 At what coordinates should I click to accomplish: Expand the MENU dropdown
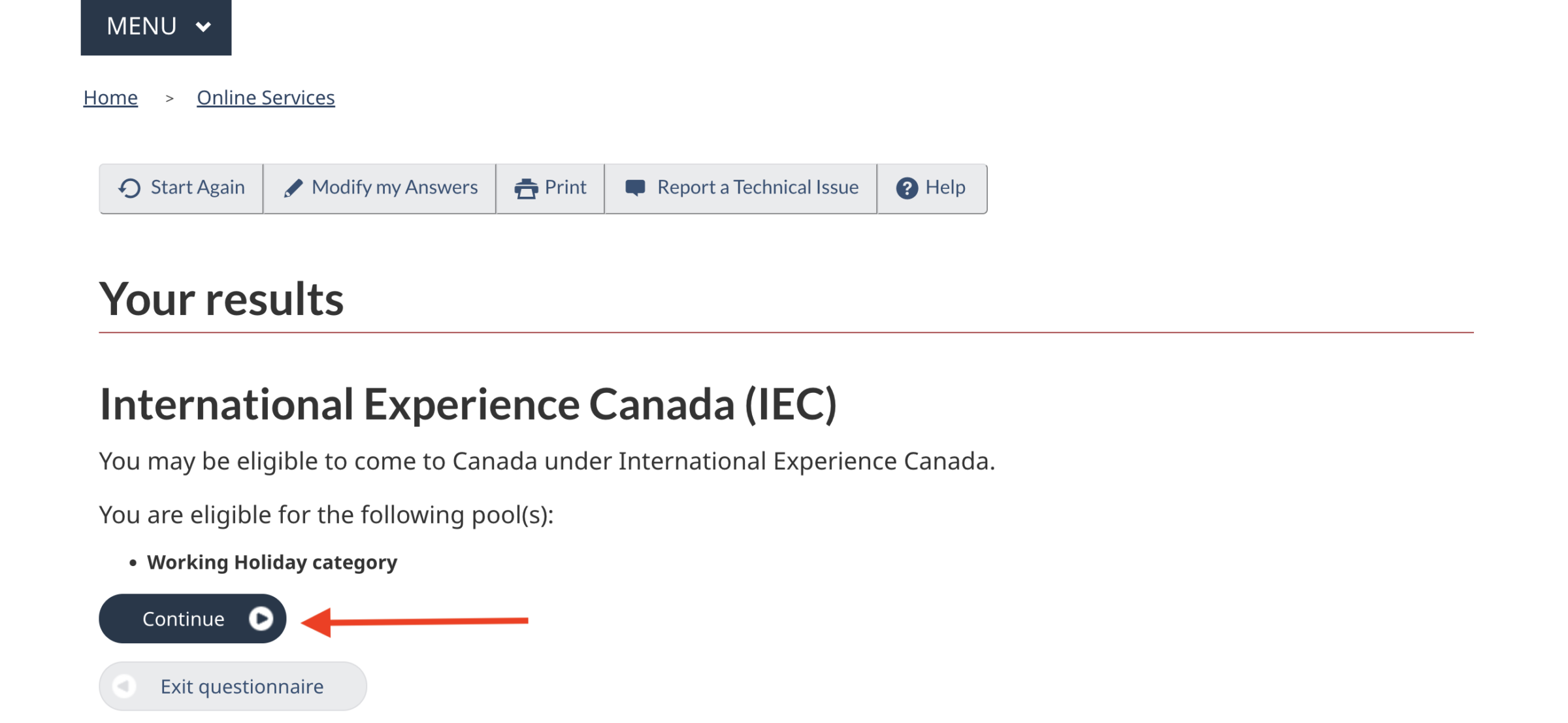pyautogui.click(x=155, y=27)
